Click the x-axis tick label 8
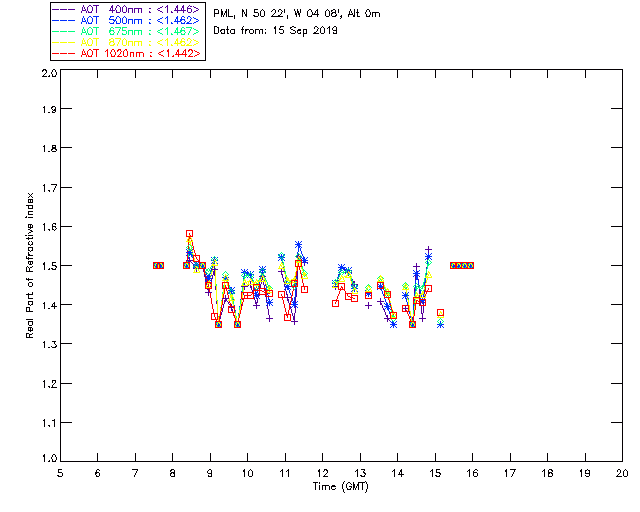This screenshot has height=512, width=640. [173, 473]
